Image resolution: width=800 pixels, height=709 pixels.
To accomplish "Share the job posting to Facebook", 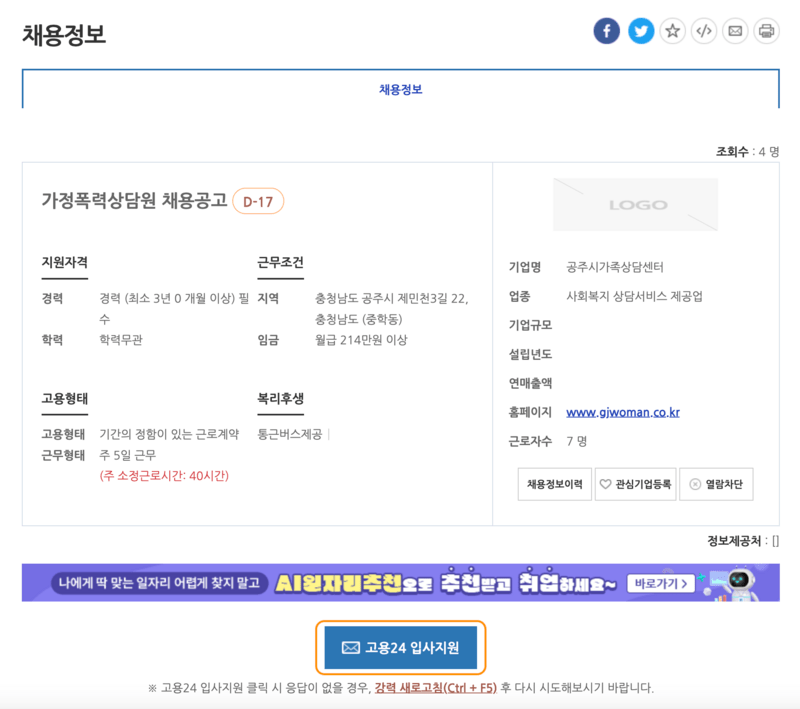I will tap(606, 31).
